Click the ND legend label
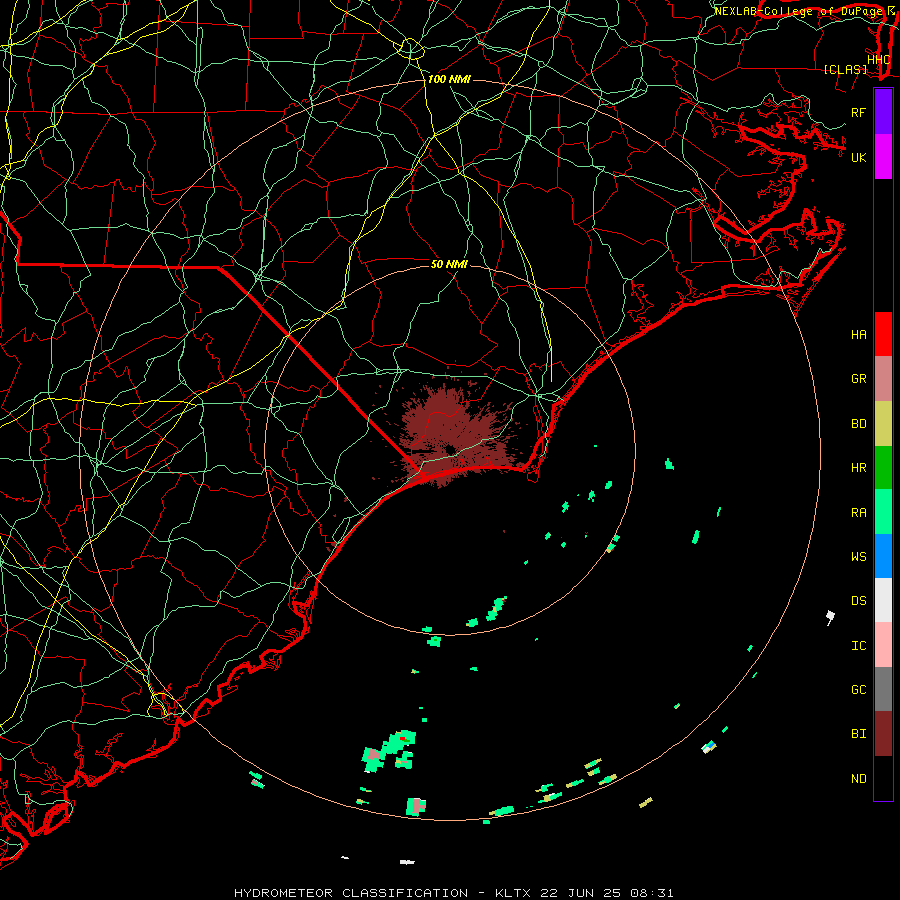900x900 pixels. click(859, 778)
